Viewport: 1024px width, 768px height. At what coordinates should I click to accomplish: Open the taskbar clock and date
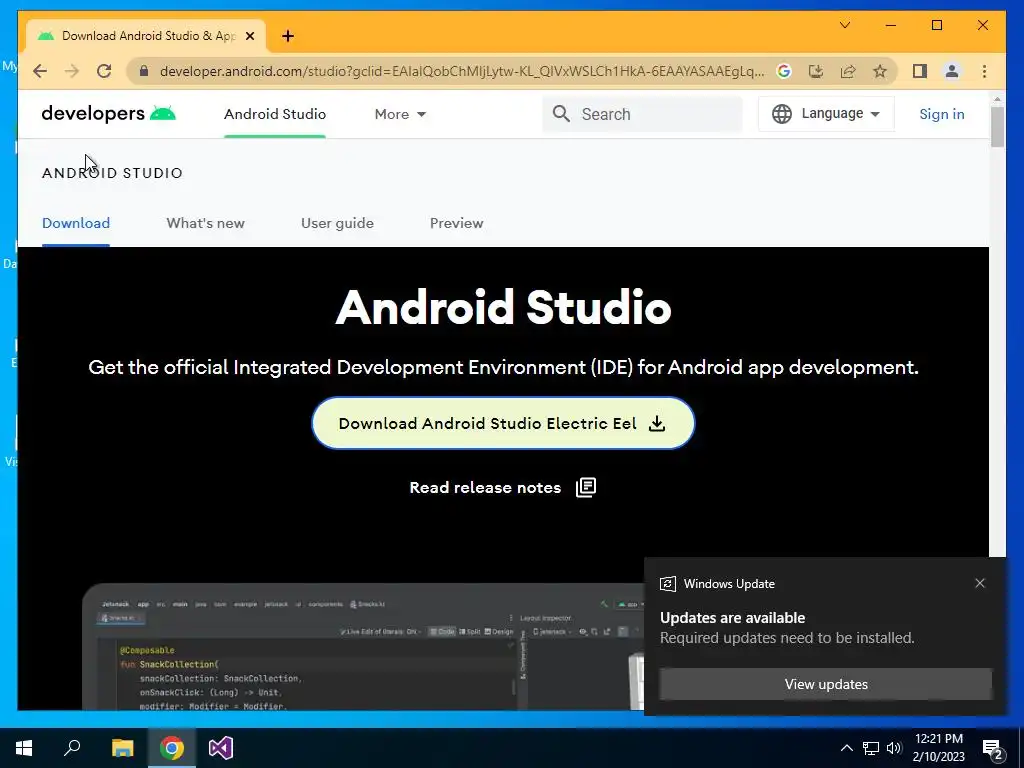(x=938, y=748)
